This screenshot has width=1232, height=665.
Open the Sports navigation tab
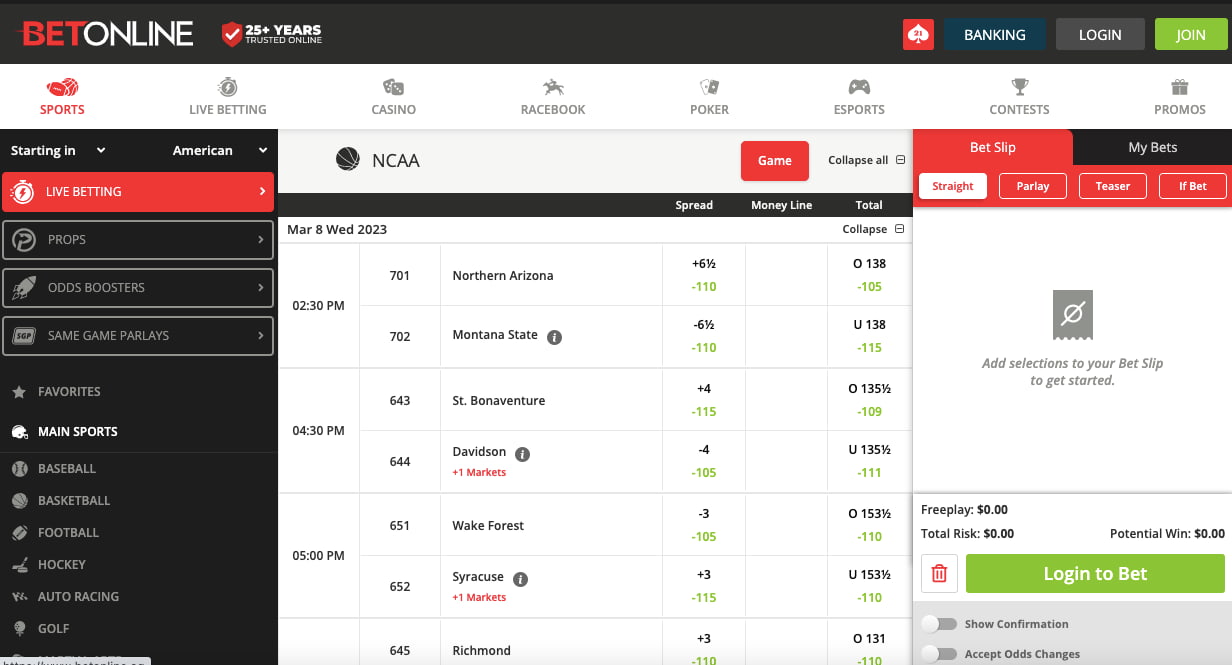pos(62,97)
